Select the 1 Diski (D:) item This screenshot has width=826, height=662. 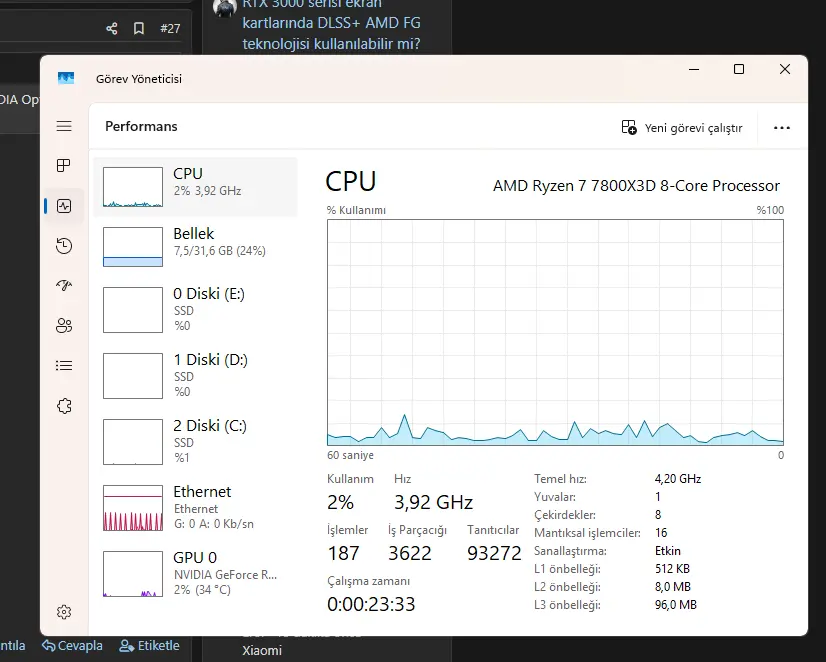point(195,376)
